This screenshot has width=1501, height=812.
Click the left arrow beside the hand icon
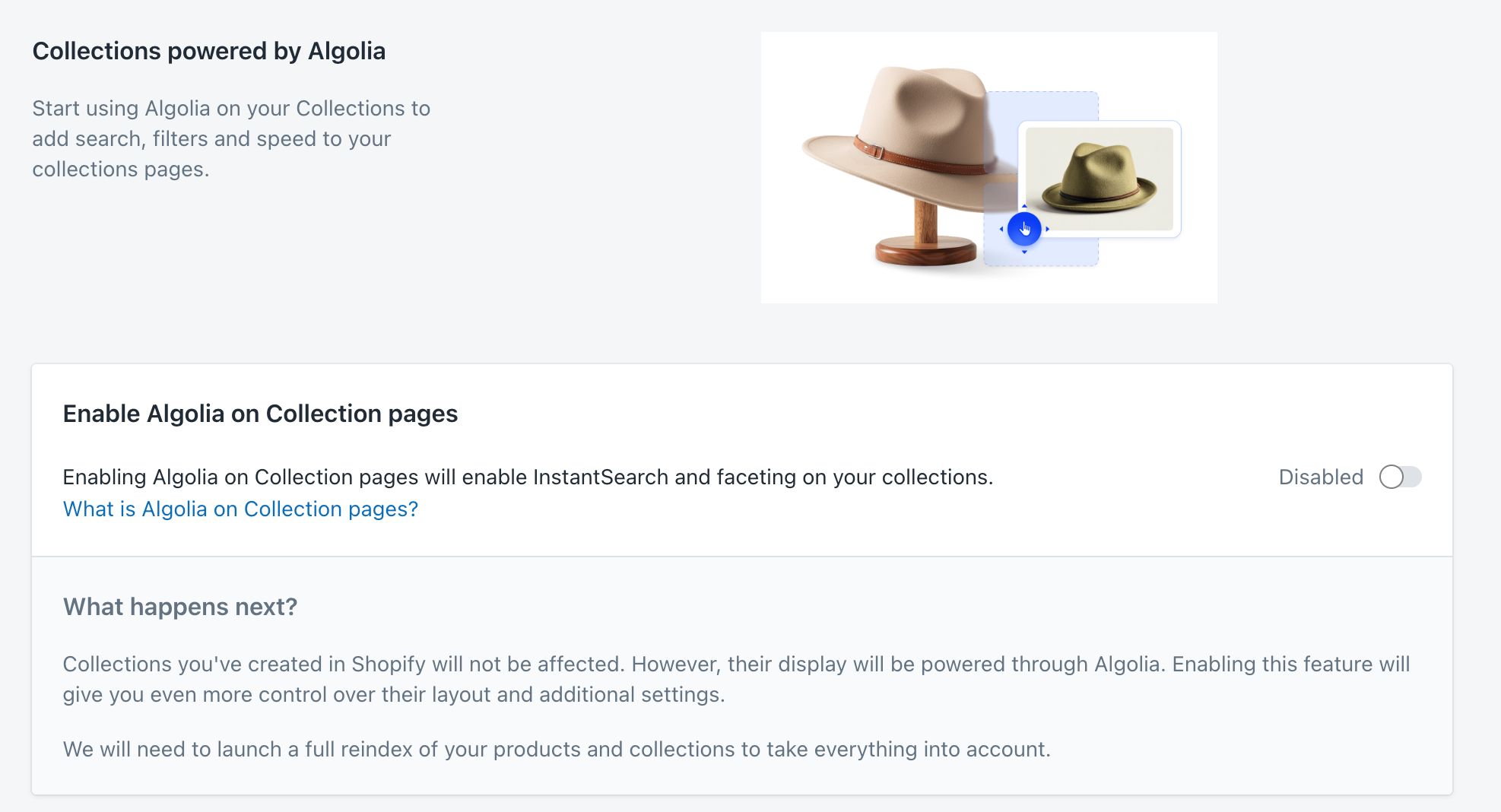(1001, 229)
